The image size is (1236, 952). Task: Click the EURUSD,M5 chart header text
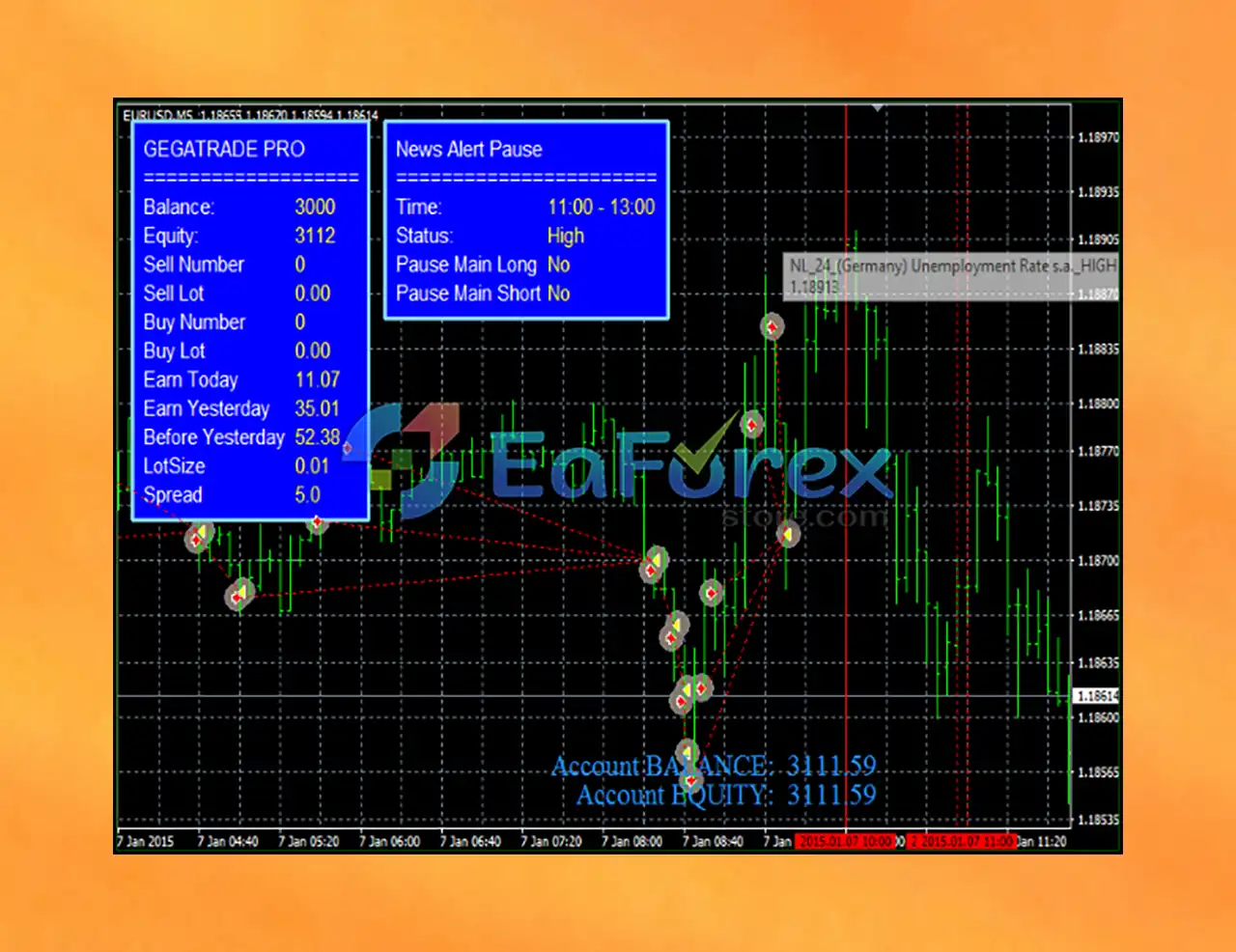click(x=250, y=115)
